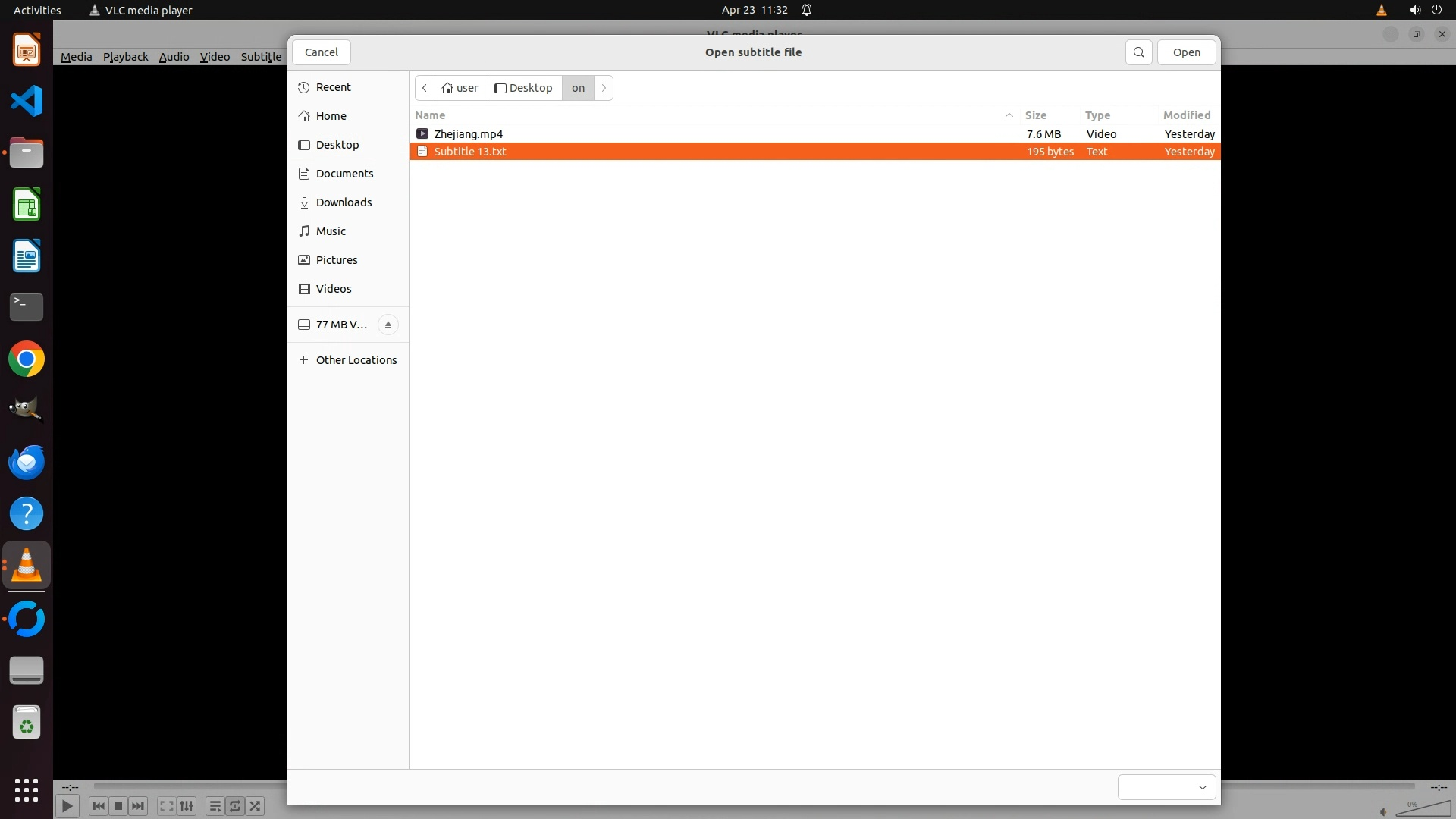Open the Playback menu
Viewport: 1456px width, 819px height.
click(x=125, y=57)
